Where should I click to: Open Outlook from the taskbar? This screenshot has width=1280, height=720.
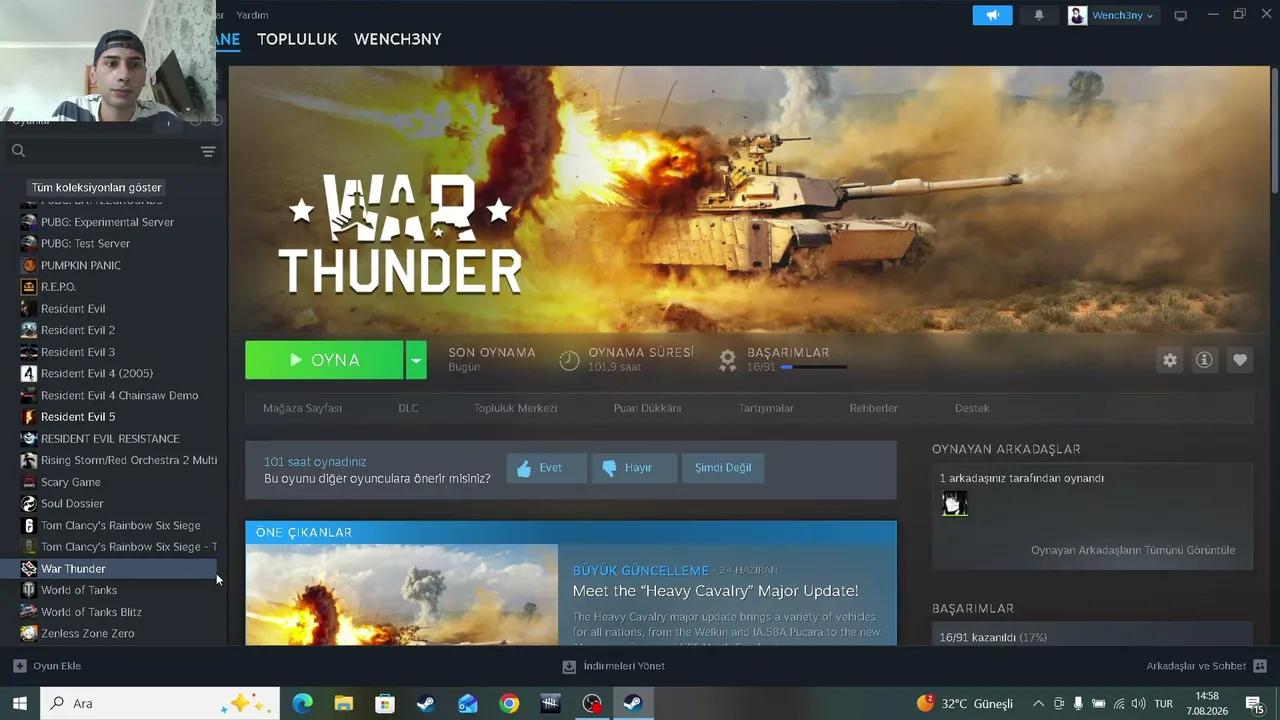pos(468,704)
